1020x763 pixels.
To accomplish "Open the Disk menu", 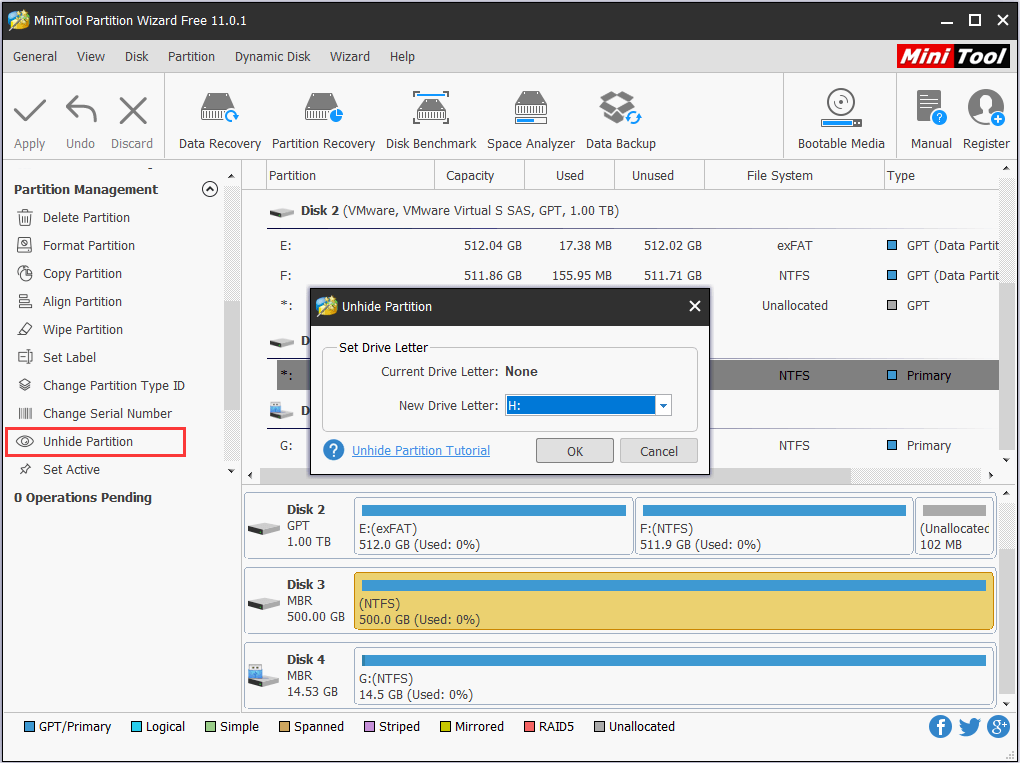I will [x=137, y=57].
